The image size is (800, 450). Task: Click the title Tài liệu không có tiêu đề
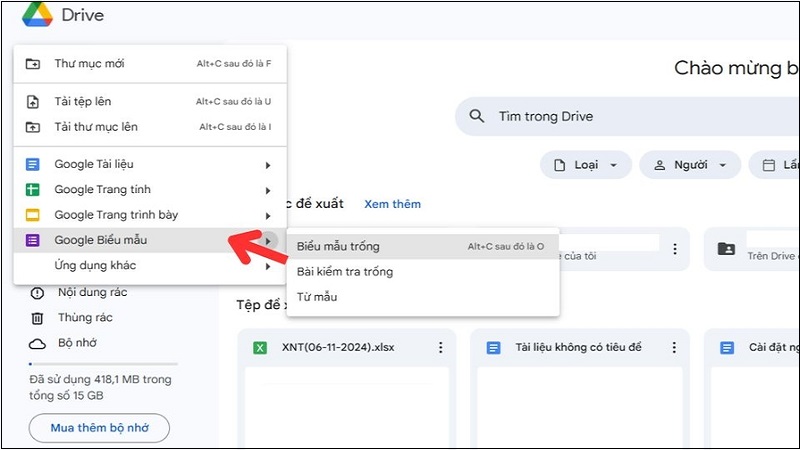pos(578,347)
